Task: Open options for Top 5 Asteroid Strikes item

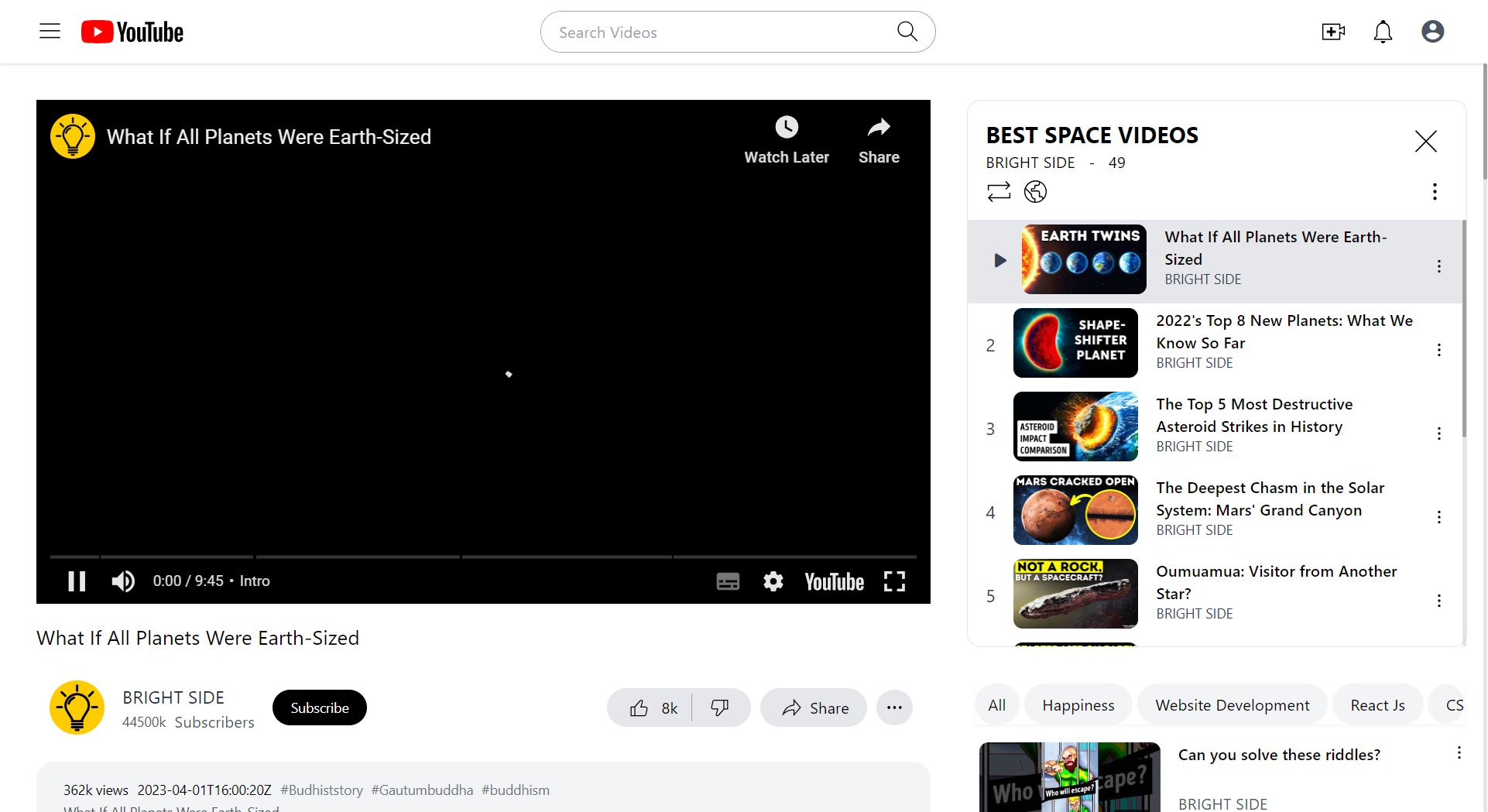Action: 1439,433
